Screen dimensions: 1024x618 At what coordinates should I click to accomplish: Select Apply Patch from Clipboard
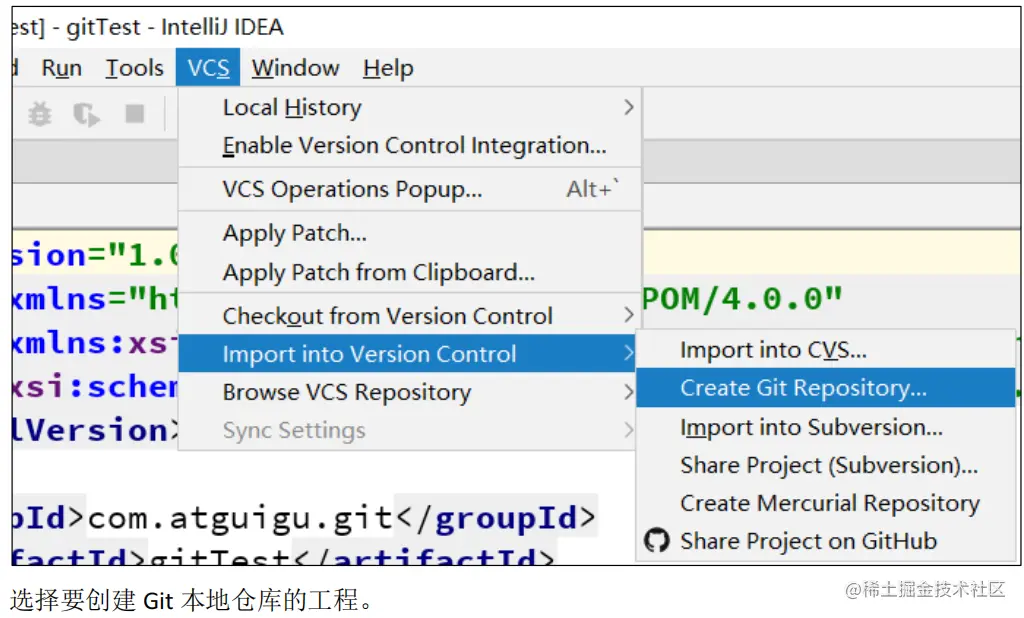pyautogui.click(x=409, y=272)
